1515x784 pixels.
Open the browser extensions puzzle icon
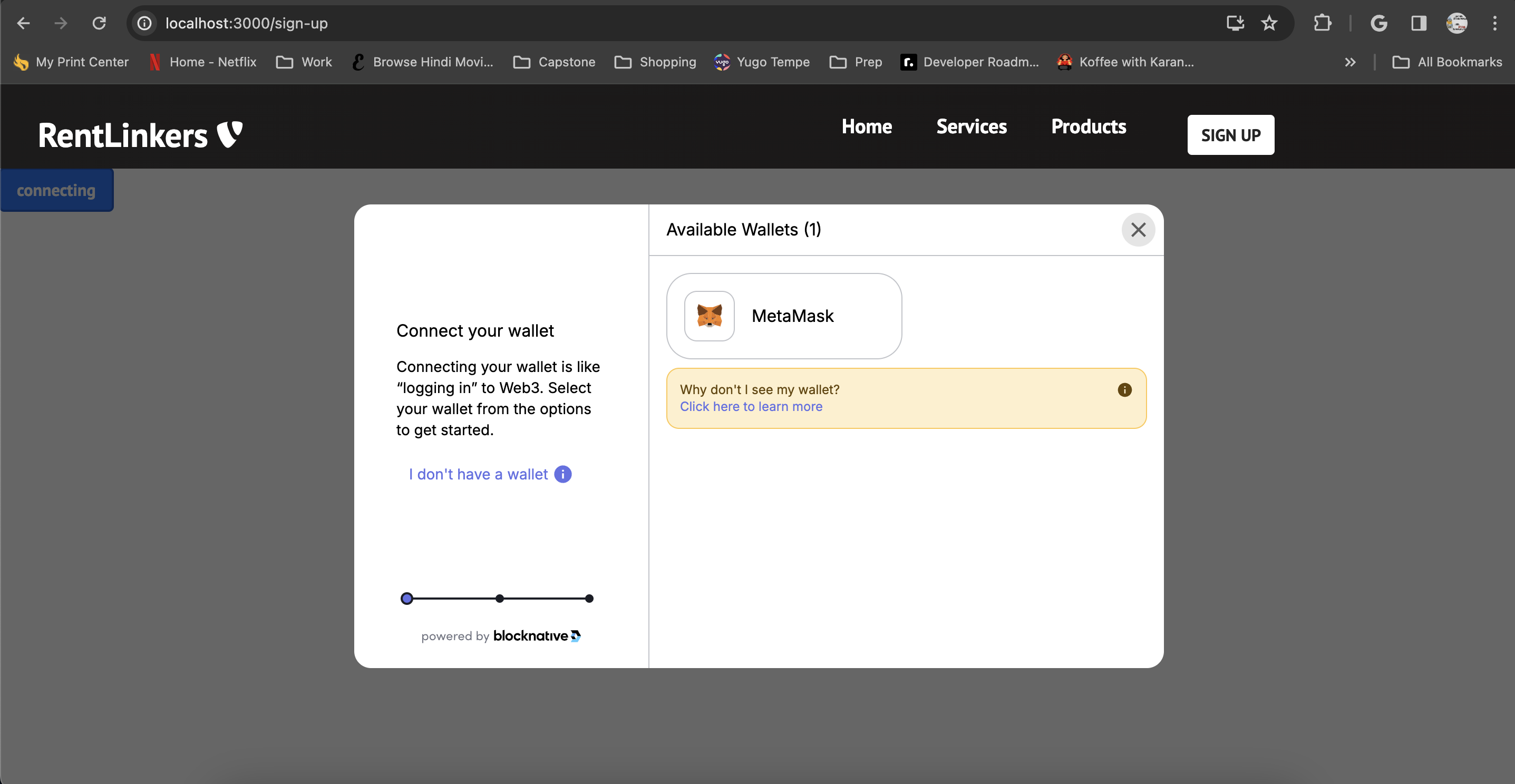pyautogui.click(x=1322, y=24)
